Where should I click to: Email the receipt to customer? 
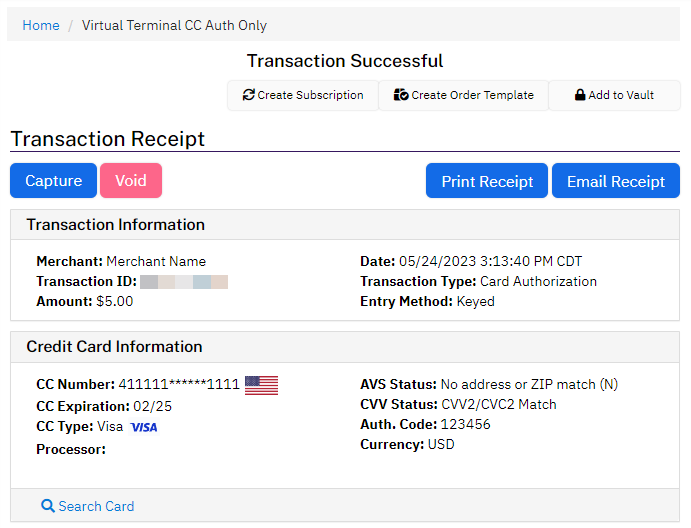(x=616, y=181)
